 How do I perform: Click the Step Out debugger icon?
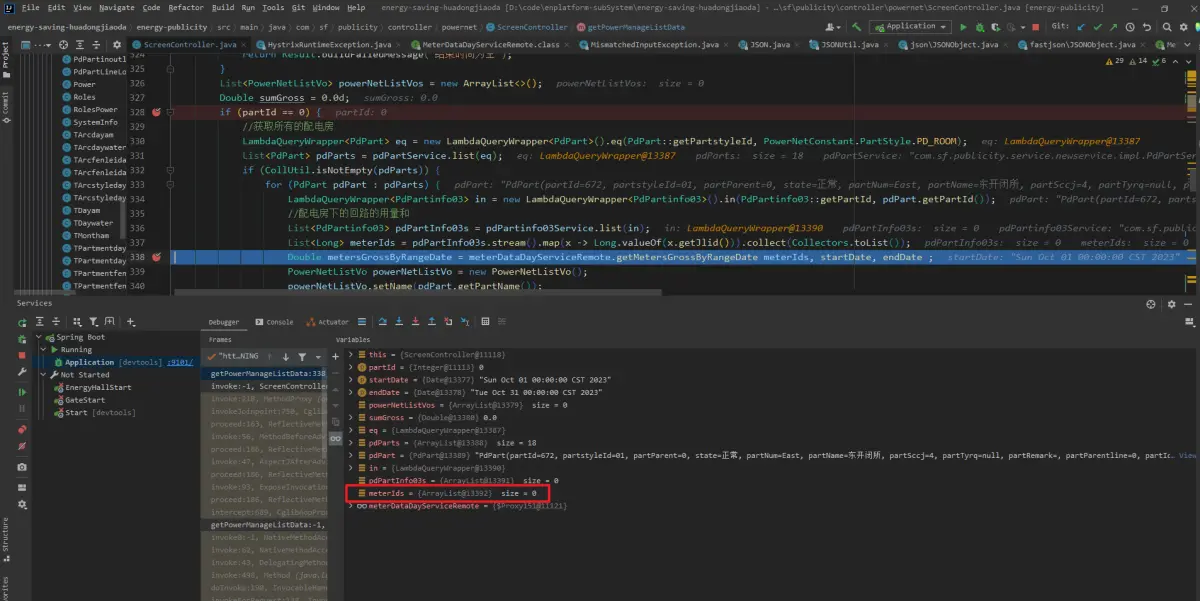click(433, 322)
